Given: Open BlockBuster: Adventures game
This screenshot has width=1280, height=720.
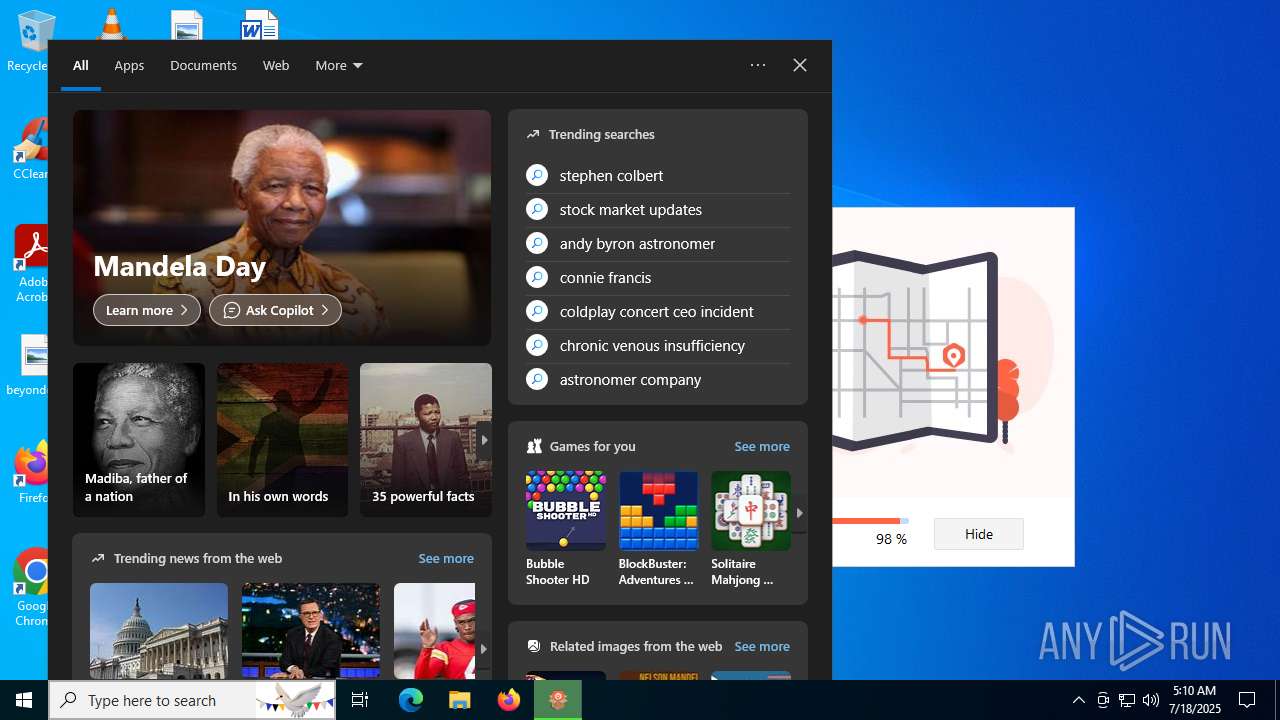Looking at the screenshot, I should tap(658, 529).
